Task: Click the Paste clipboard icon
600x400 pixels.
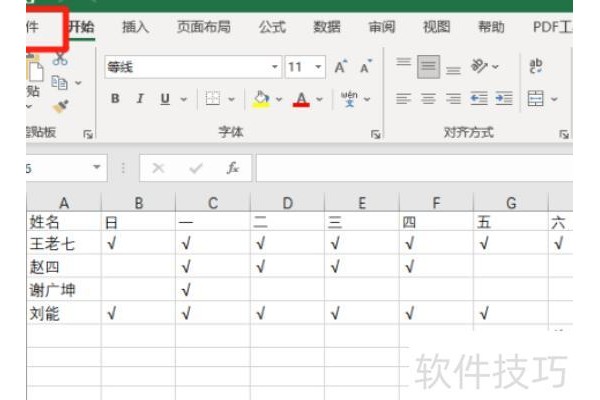Action: pos(34,69)
